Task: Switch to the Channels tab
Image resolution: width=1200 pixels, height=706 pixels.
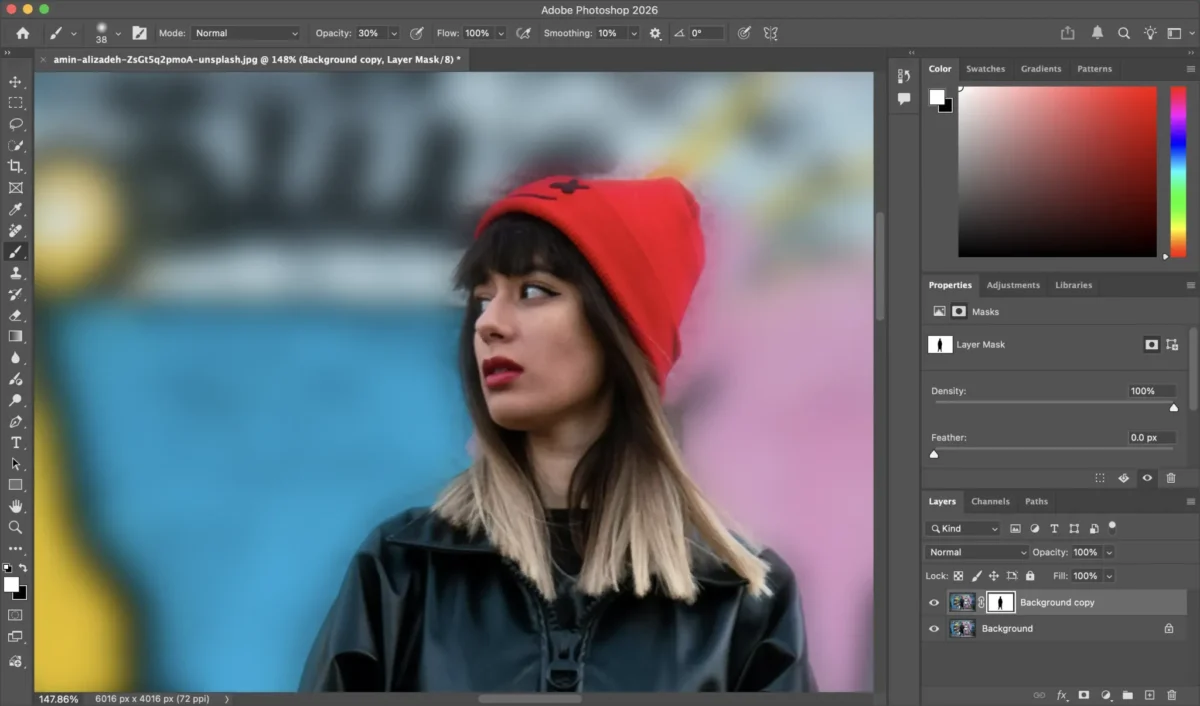Action: point(990,501)
